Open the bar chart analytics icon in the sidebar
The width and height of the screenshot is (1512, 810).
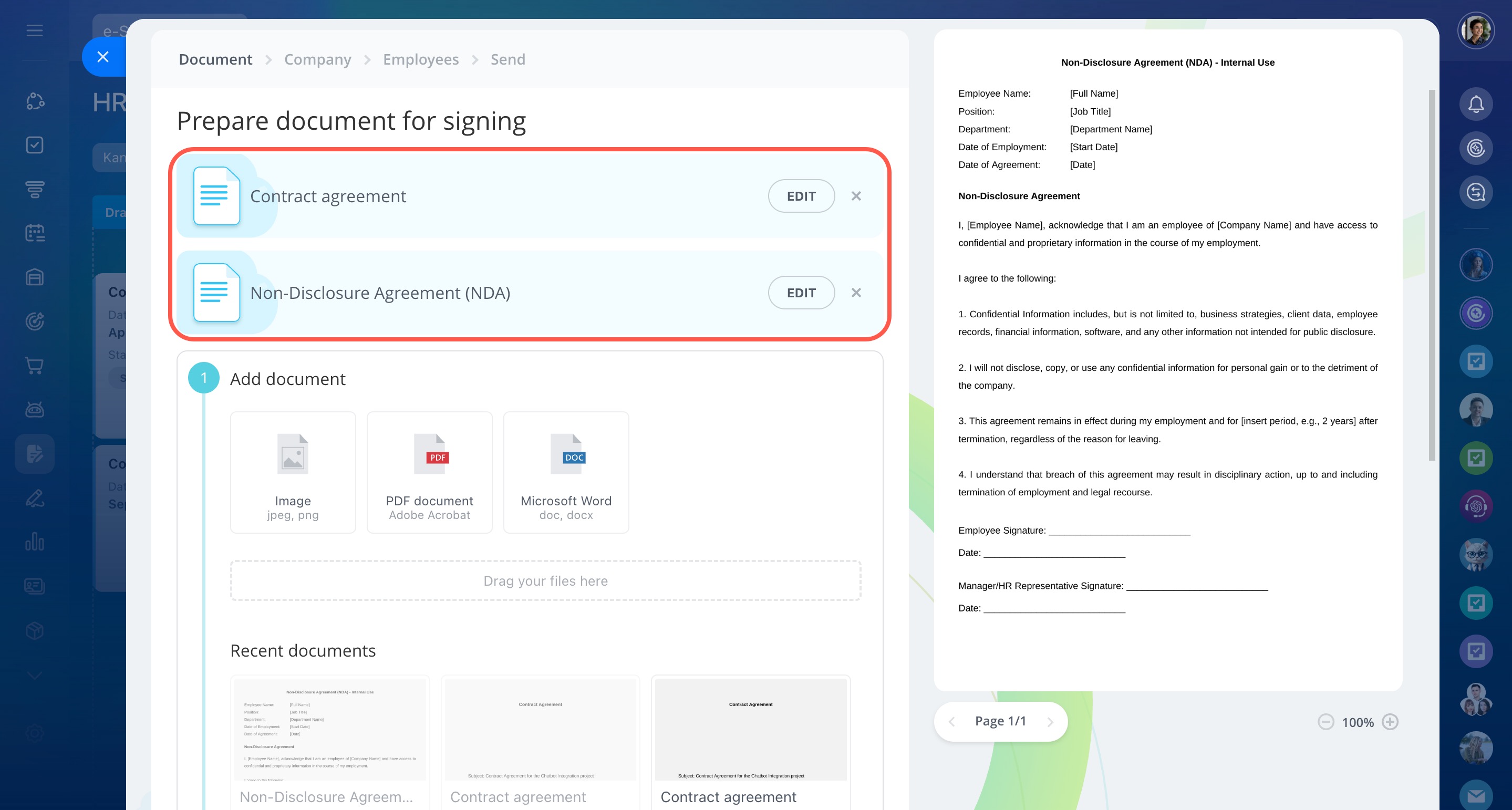35,542
